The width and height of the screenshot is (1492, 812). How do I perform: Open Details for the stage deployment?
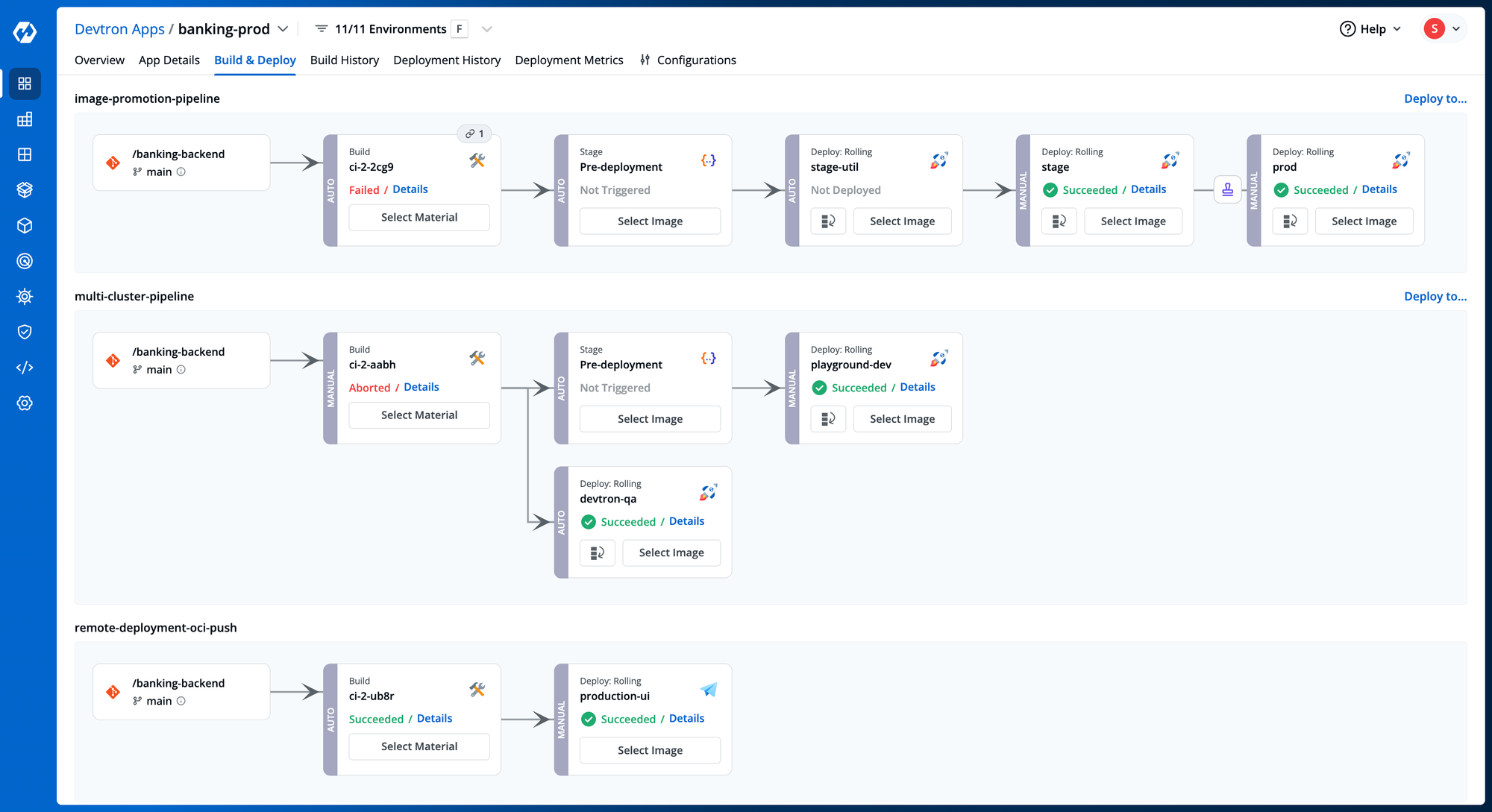tap(1149, 189)
